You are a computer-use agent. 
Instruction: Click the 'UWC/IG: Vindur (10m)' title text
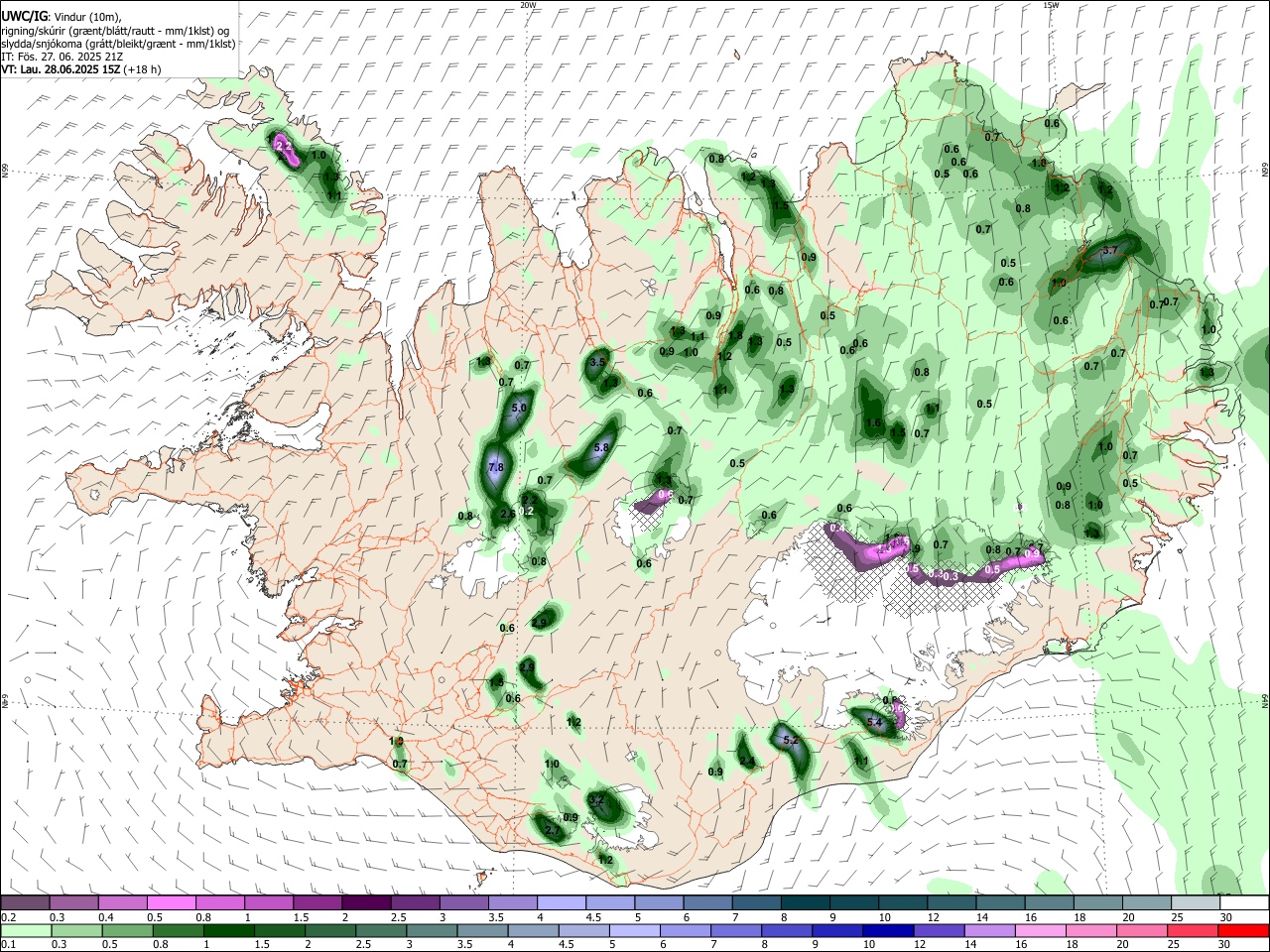[x=62, y=16]
